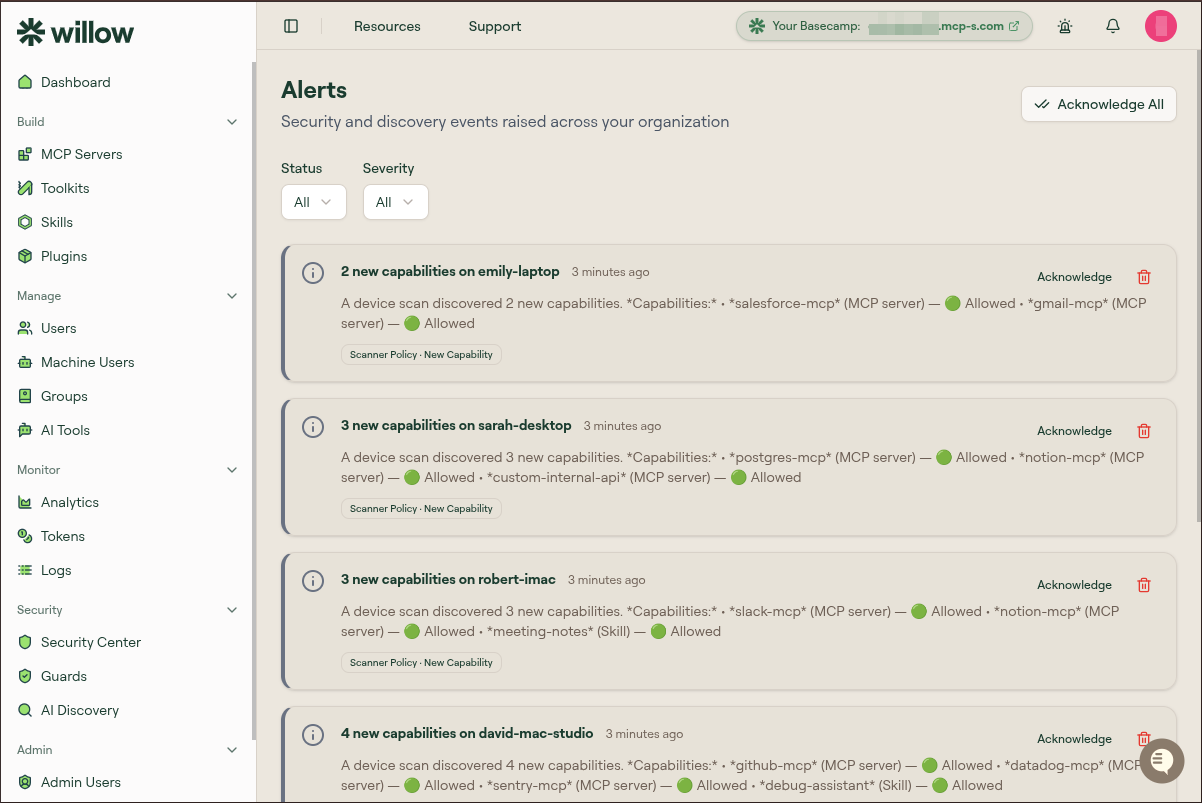Open the notifications bell
The image size is (1202, 803).
tap(1113, 26)
